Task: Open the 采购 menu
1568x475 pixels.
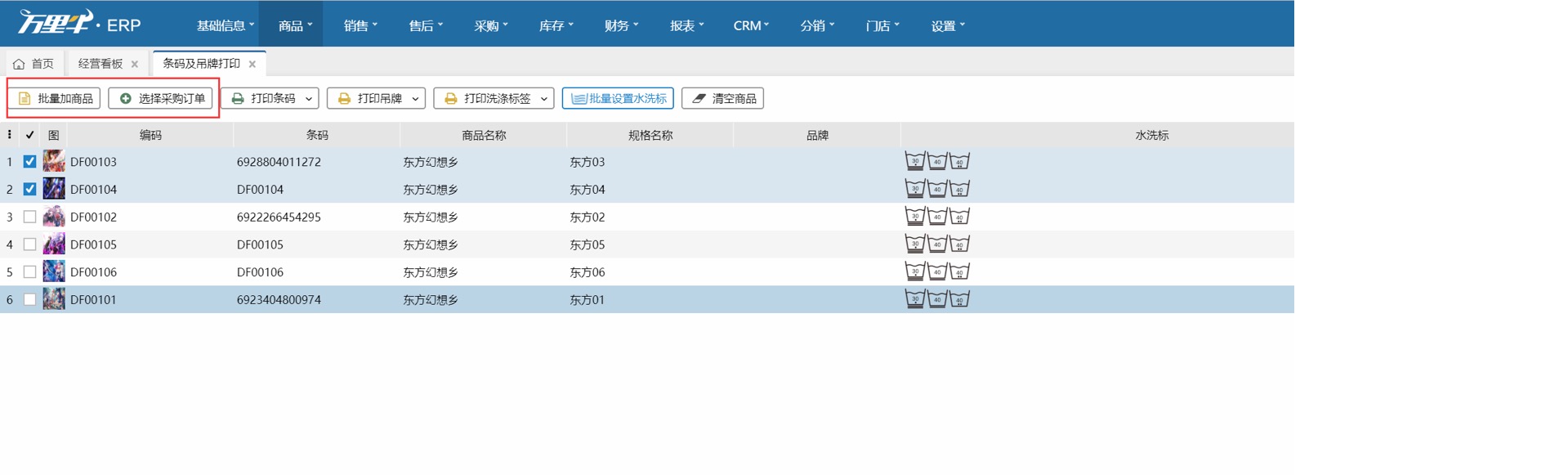Action: (491, 25)
